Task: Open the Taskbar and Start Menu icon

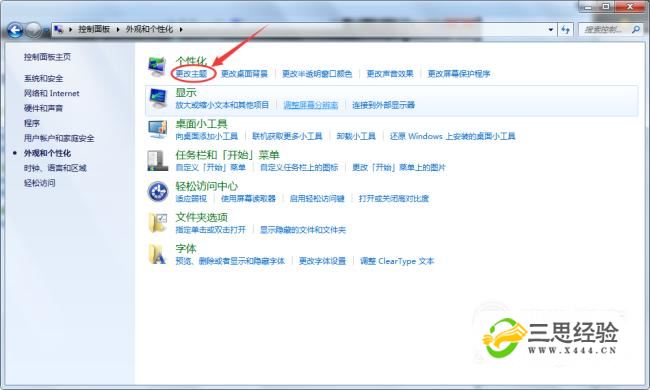Action: (158, 160)
